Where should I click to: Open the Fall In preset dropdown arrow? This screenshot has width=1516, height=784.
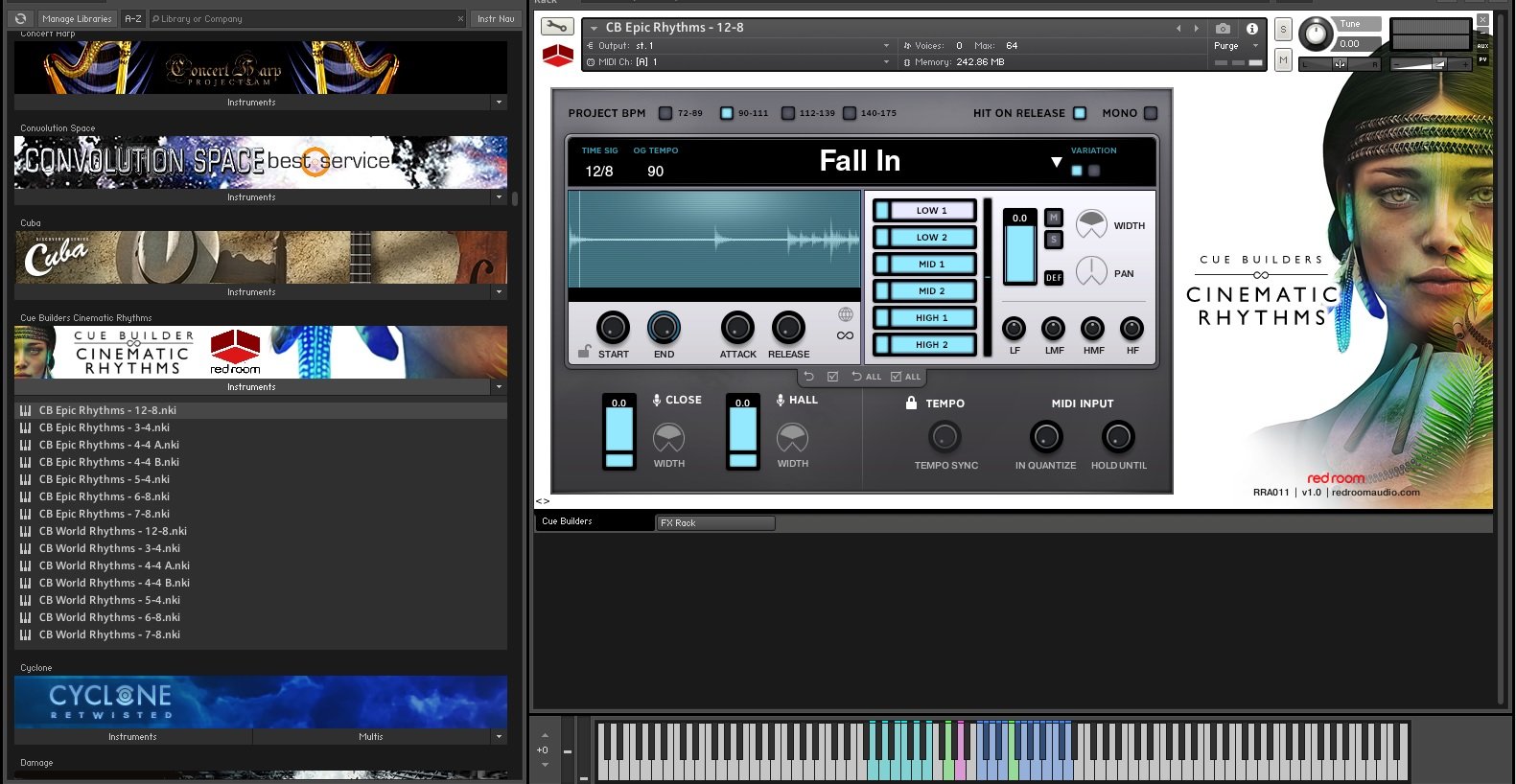pyautogui.click(x=1056, y=162)
